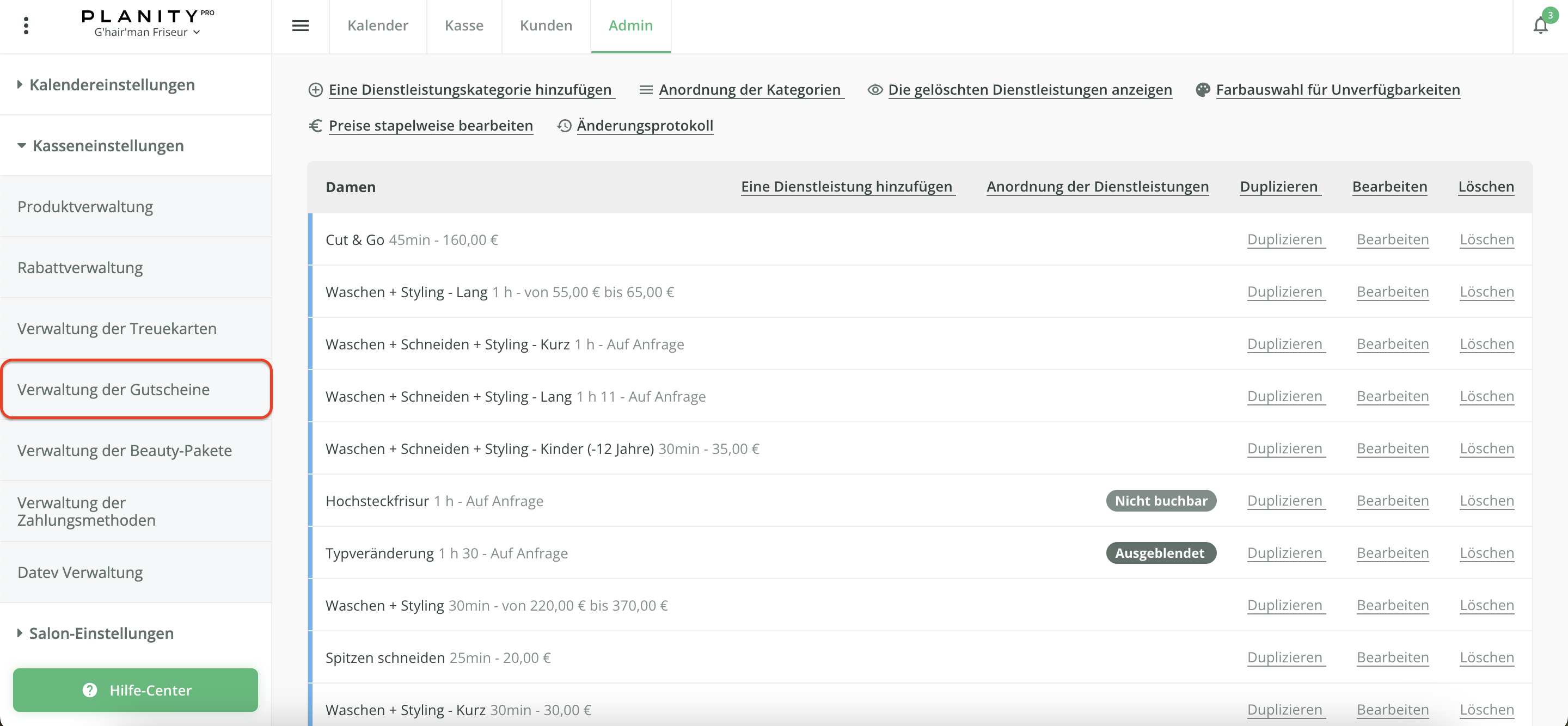Collapse the Kasseneinstellungen section

tap(108, 145)
